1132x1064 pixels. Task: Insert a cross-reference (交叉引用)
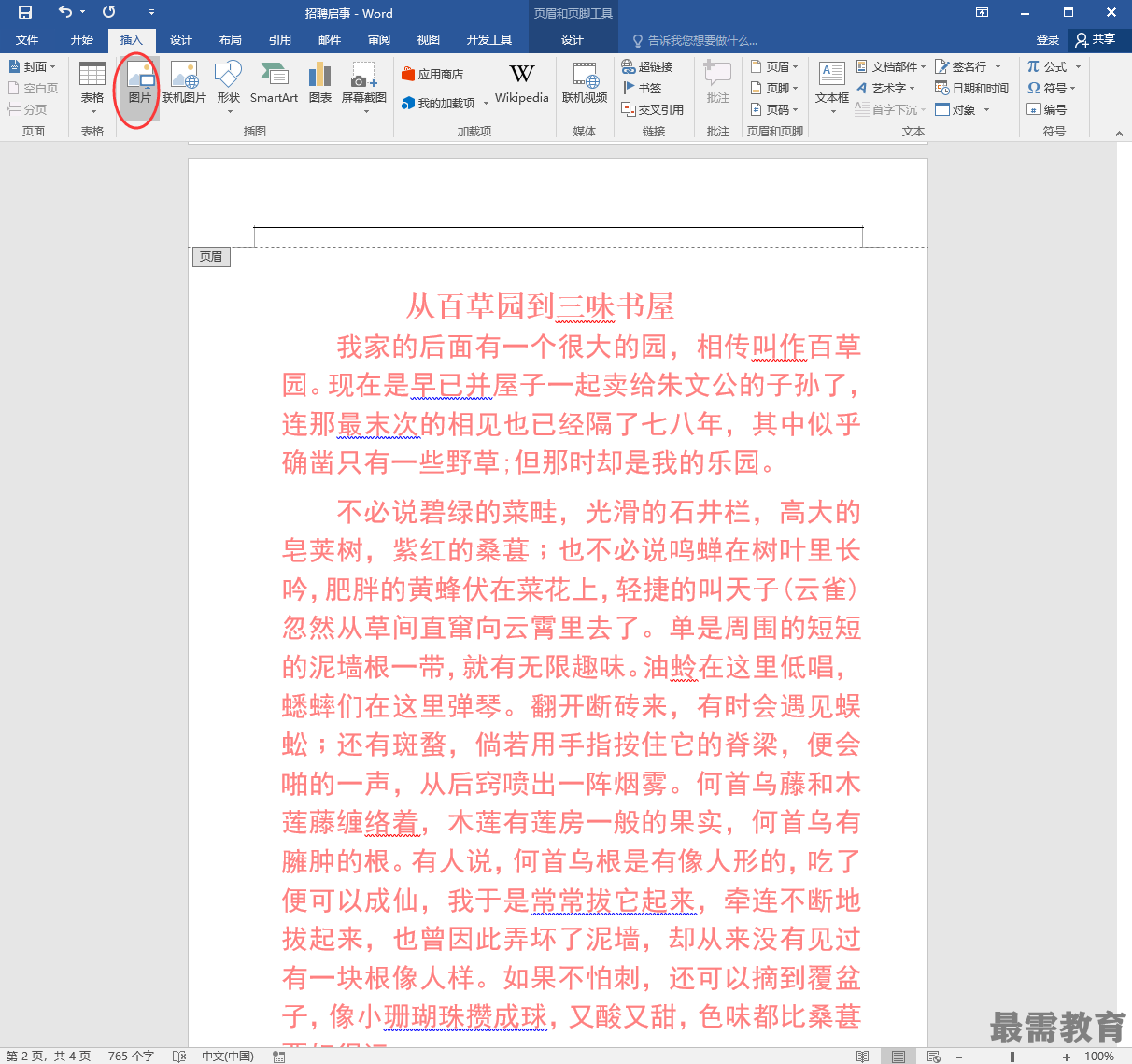(653, 109)
